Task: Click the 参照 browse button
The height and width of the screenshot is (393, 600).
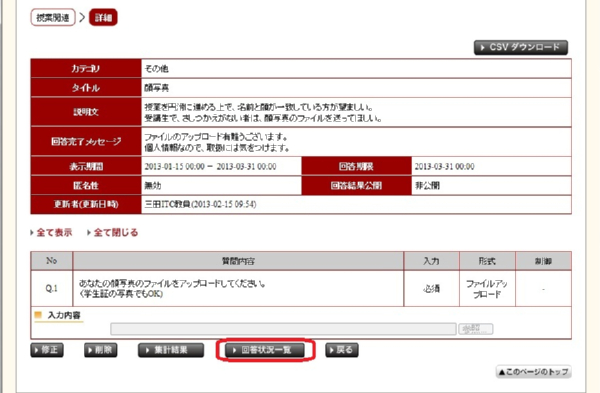Action: pyautogui.click(x=476, y=329)
